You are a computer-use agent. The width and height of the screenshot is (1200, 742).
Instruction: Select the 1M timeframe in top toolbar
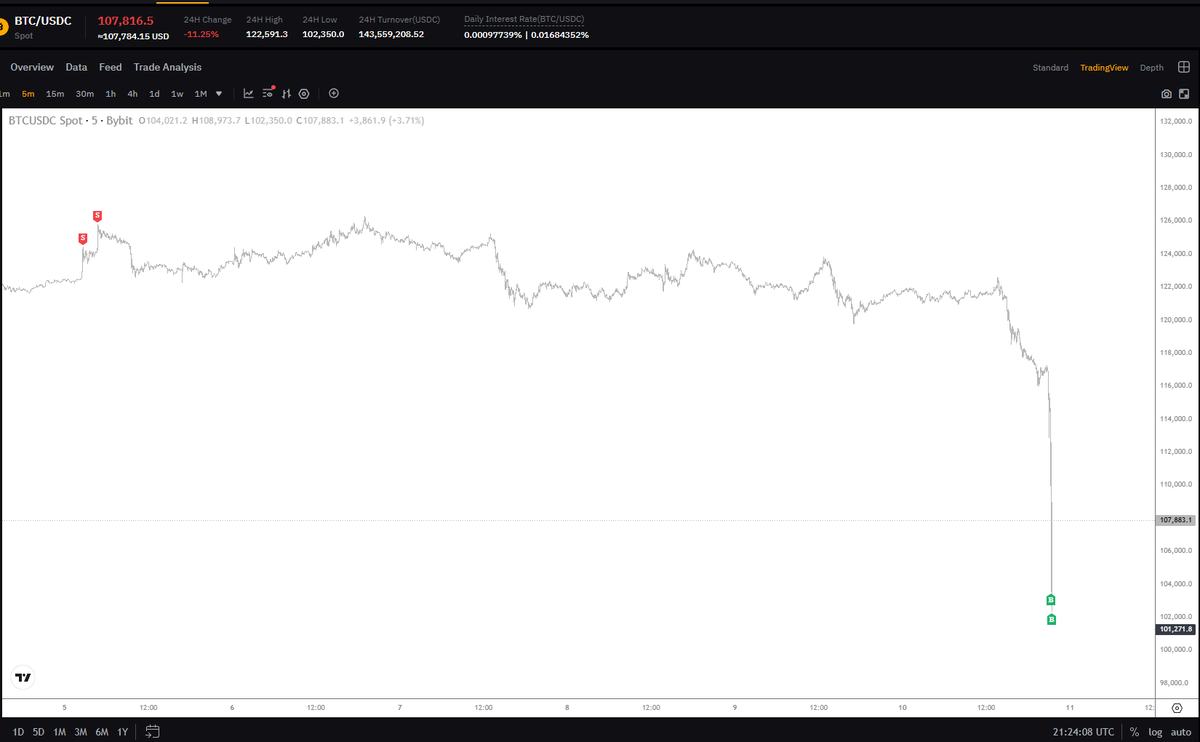click(x=200, y=94)
